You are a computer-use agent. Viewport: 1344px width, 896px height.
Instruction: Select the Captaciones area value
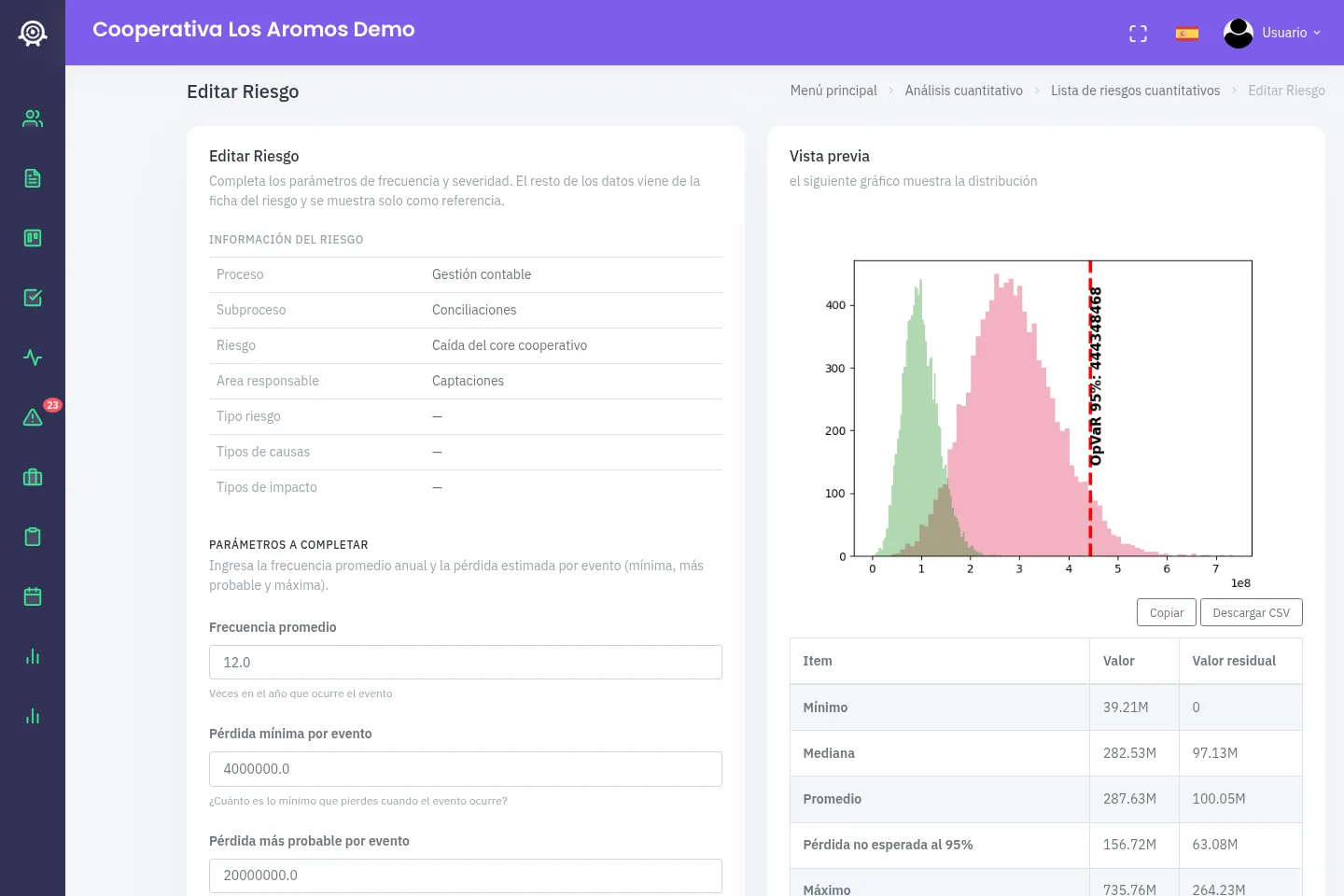click(x=468, y=381)
